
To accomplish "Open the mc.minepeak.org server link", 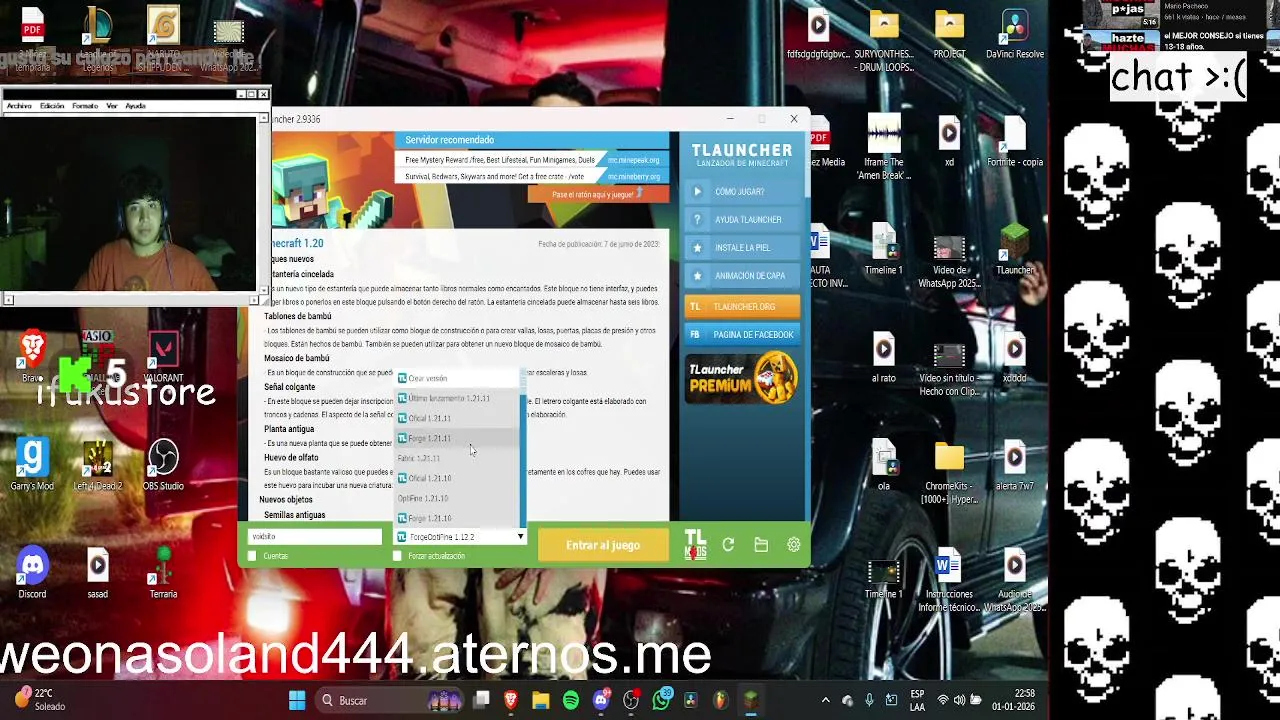I will (634, 160).
